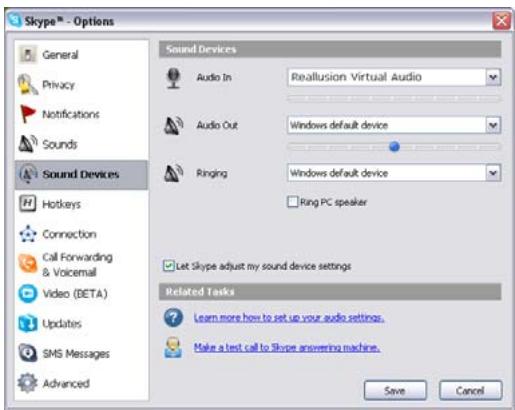Save the sound device options
Screen dimensions: 515x410
395,390
